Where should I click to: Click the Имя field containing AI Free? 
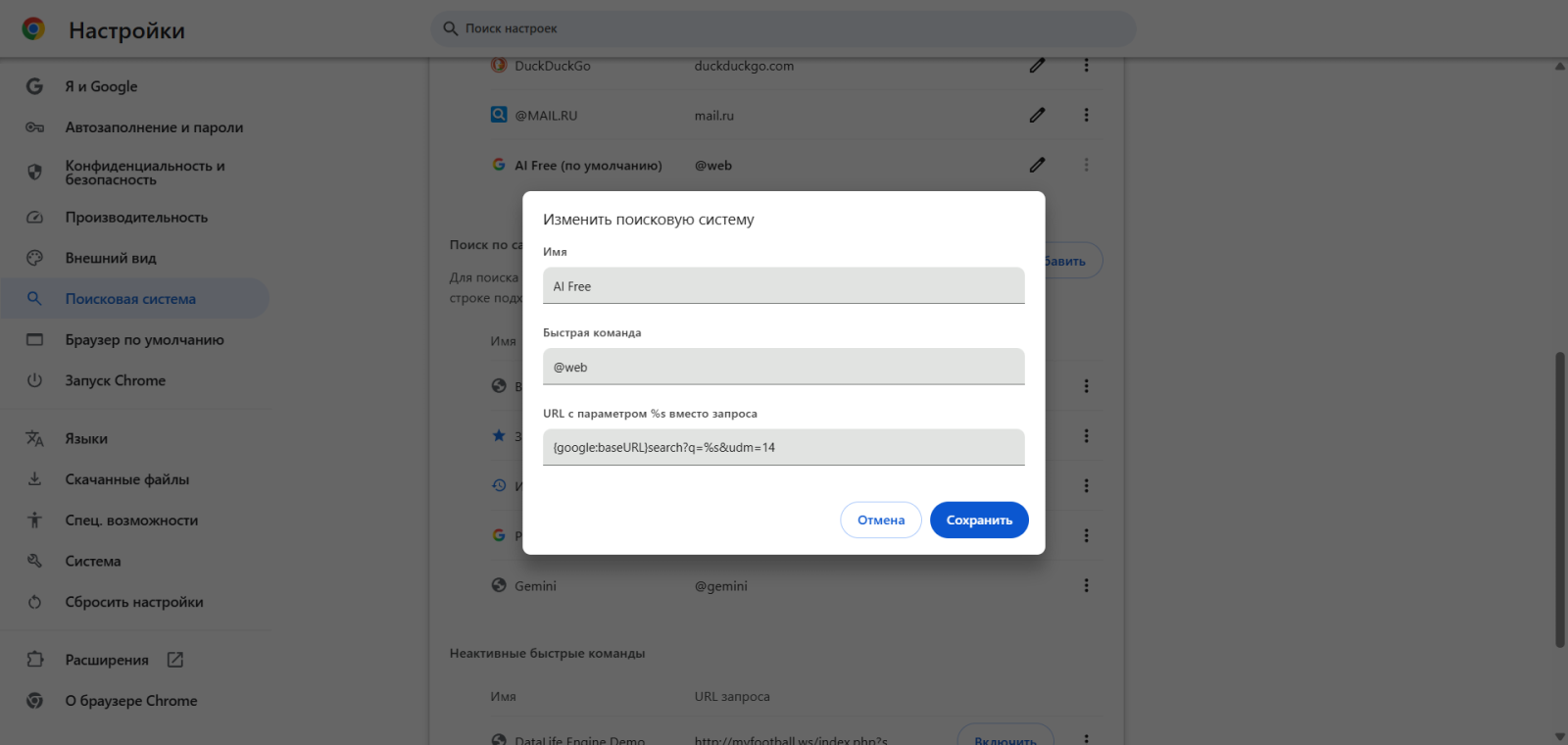pyautogui.click(x=783, y=286)
